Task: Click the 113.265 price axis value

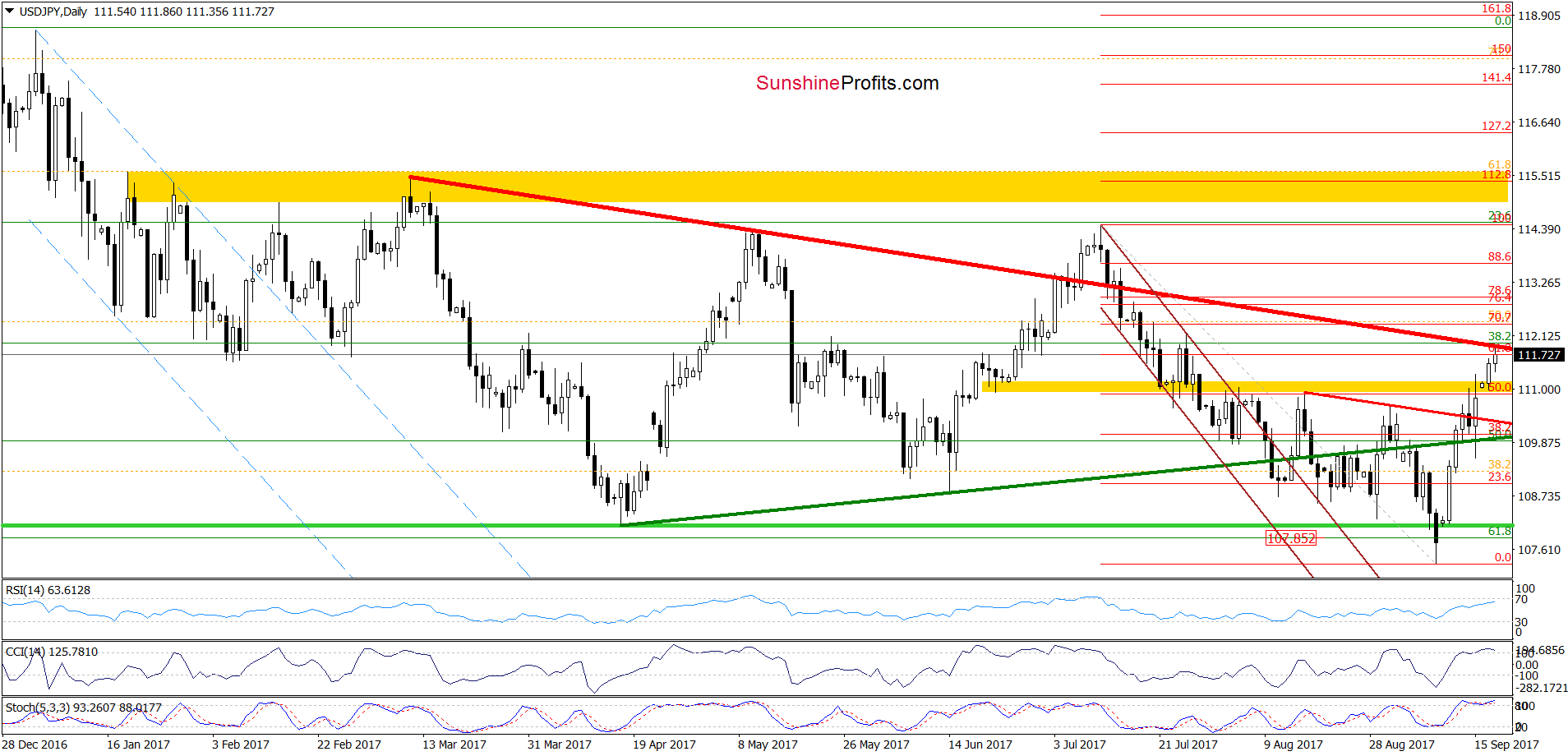Action: coord(1538,283)
